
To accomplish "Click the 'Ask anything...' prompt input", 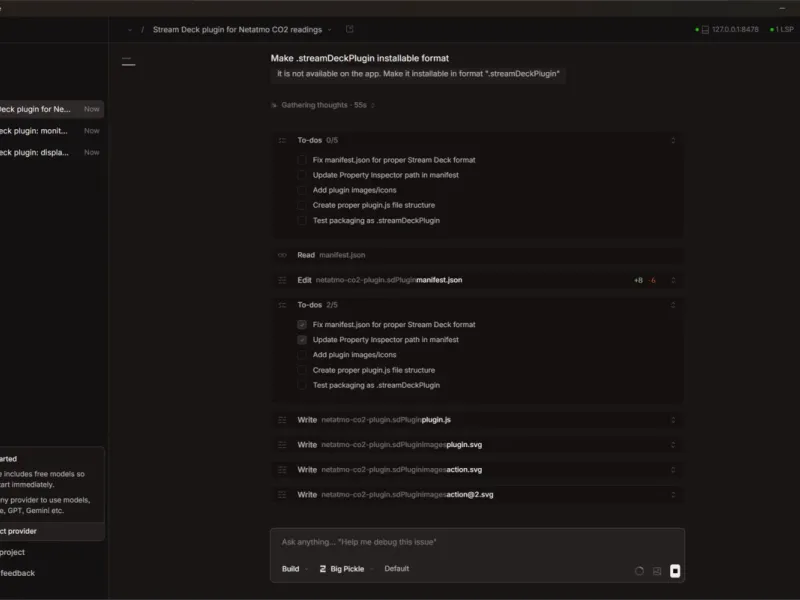I will point(477,542).
